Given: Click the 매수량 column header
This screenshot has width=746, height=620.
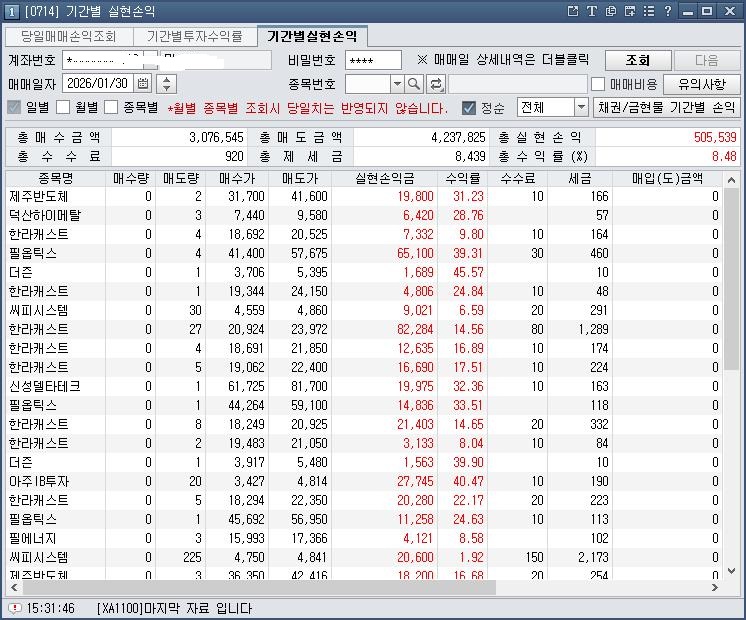Looking at the screenshot, I should tap(131, 178).
